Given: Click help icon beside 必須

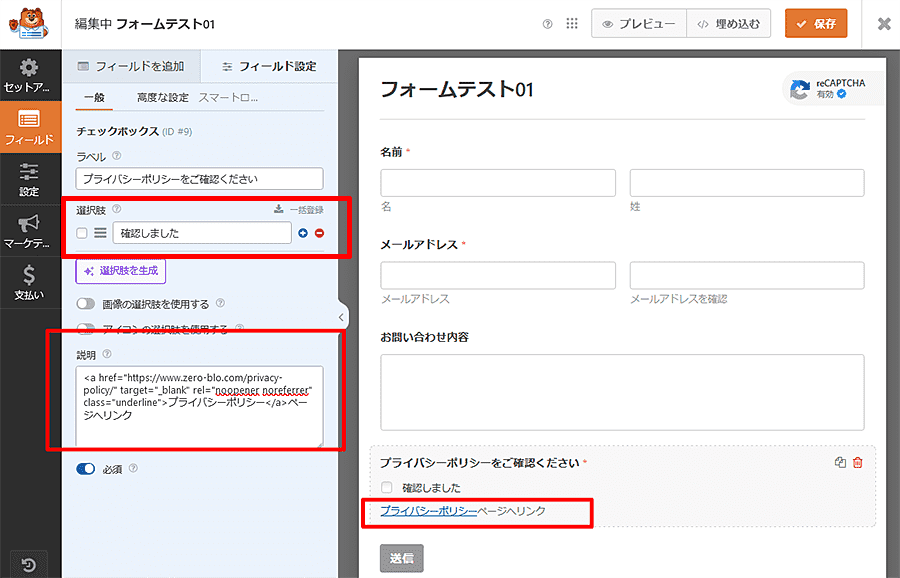Looking at the screenshot, I should click(x=133, y=468).
